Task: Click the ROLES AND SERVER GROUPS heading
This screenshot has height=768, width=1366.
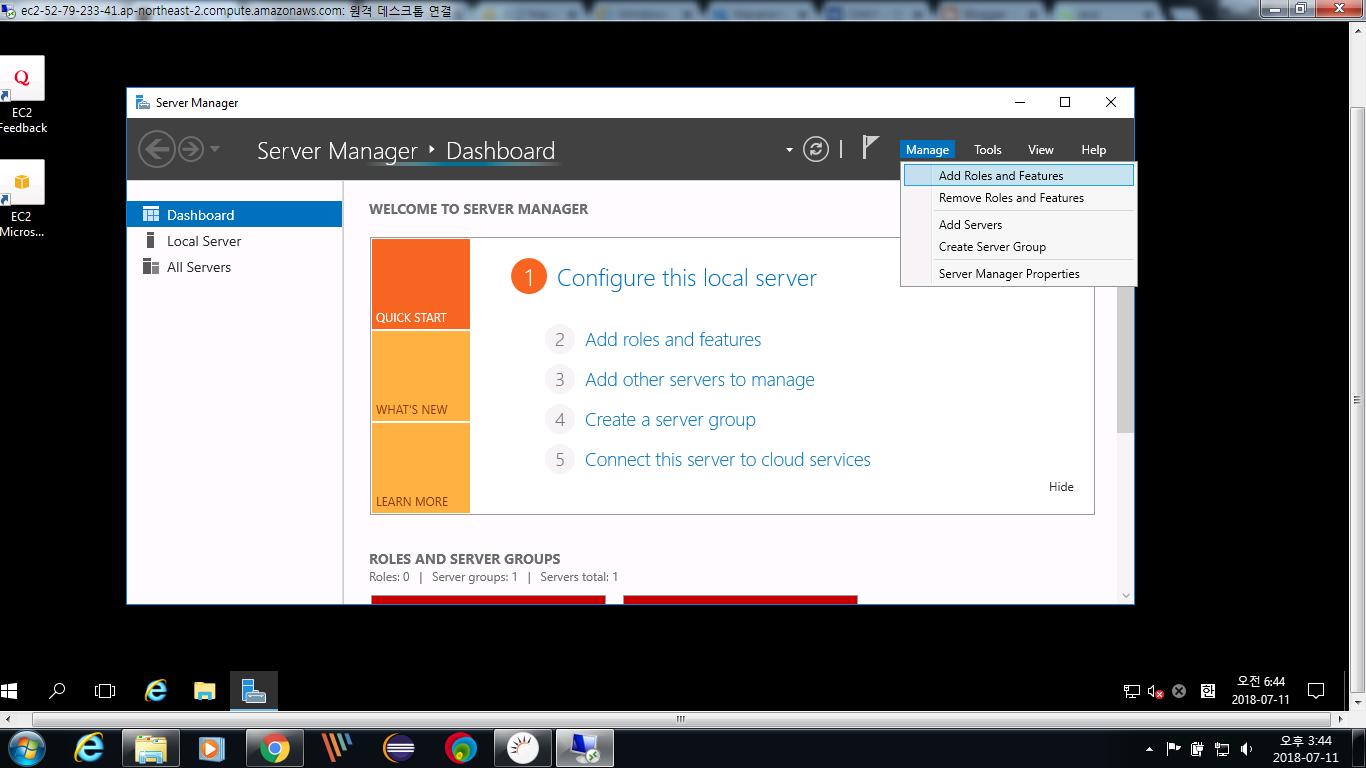Action: [x=464, y=559]
